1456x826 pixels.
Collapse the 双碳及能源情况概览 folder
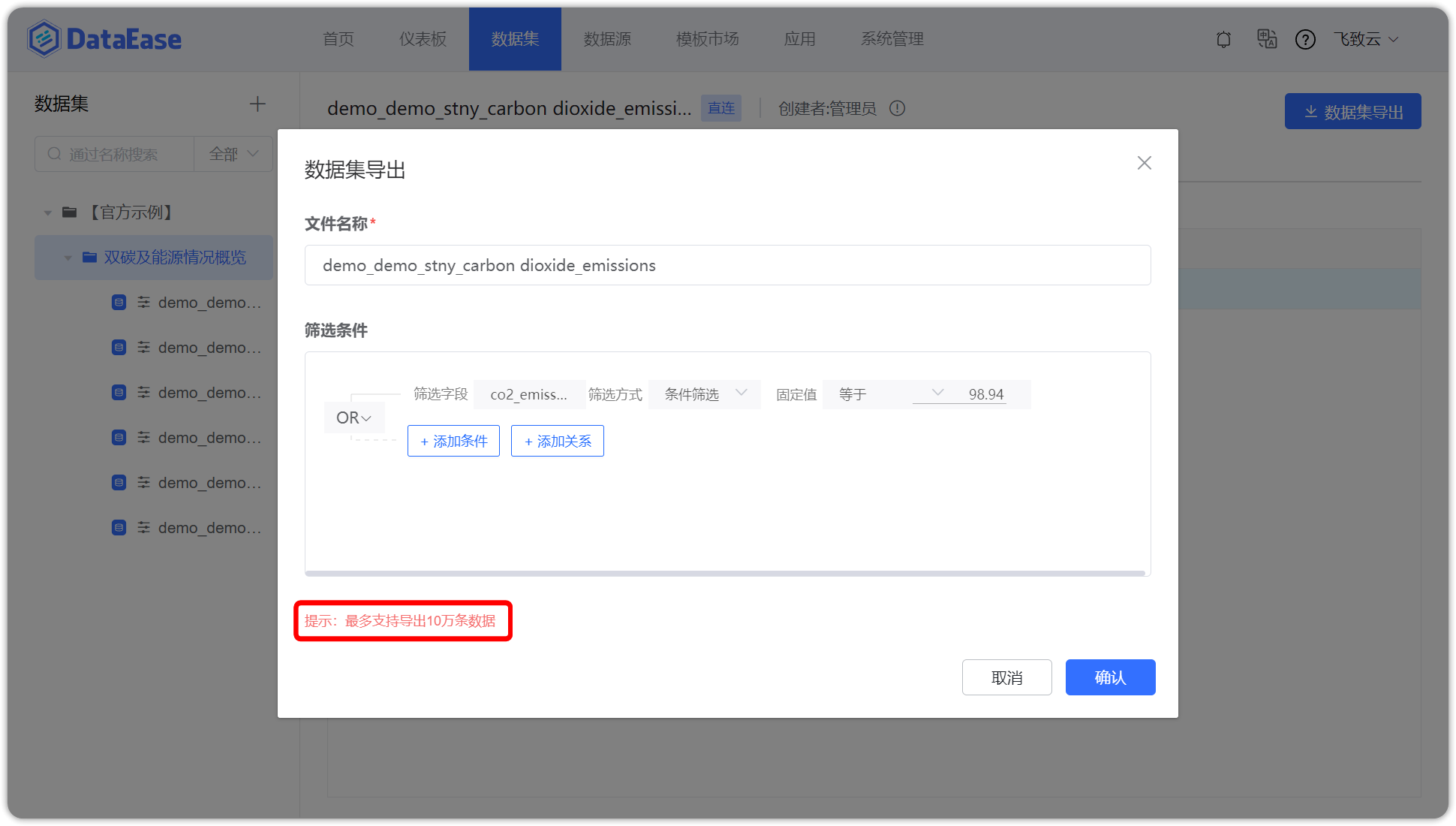coord(66,258)
